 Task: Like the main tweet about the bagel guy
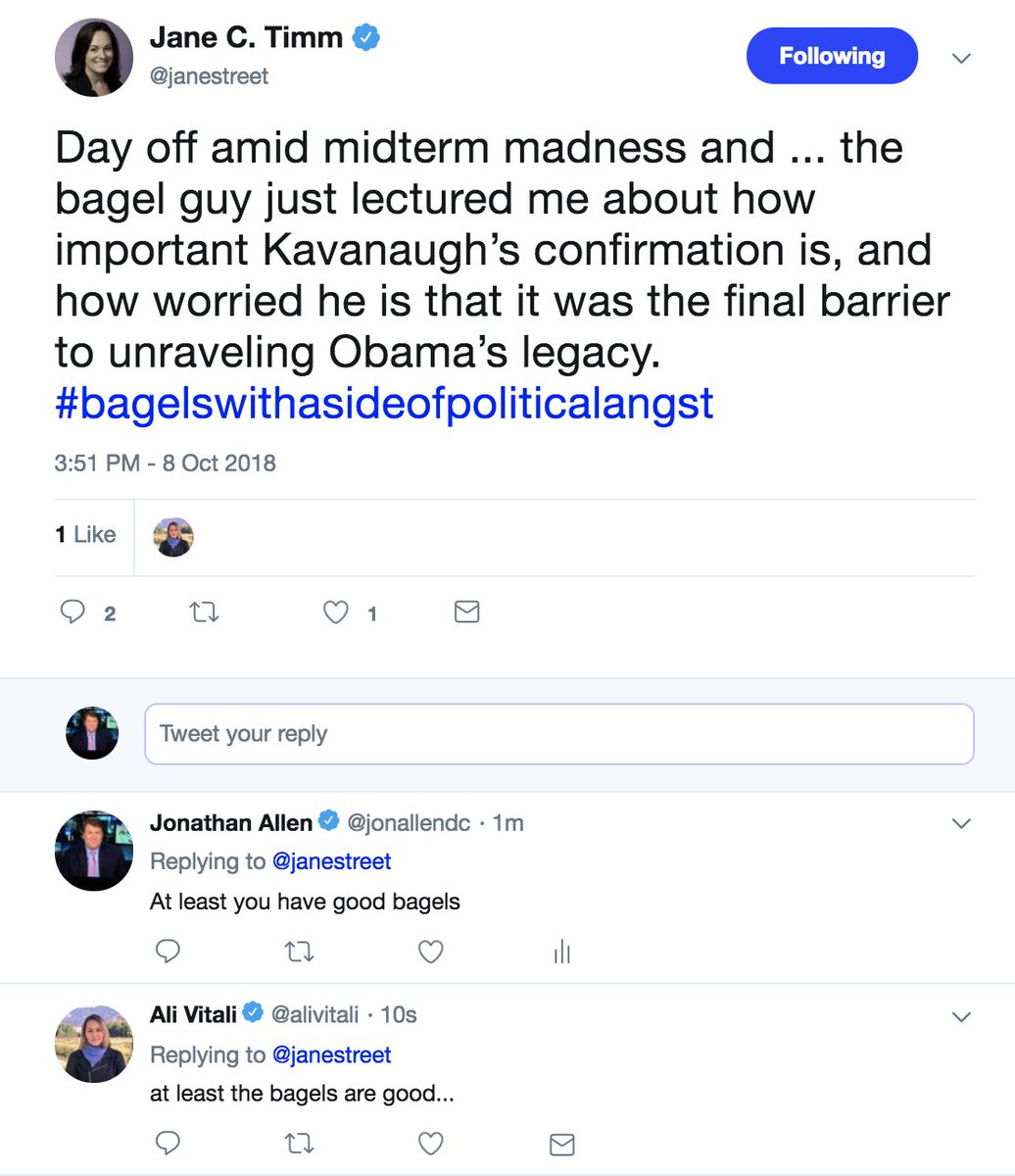tap(336, 612)
